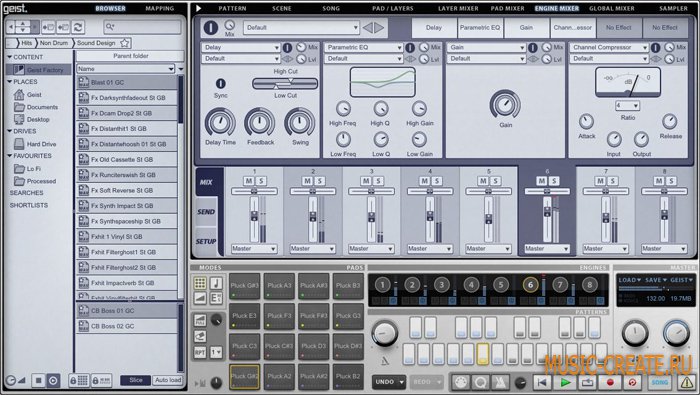
Task: Click the metronome icon in transport
Action: 500,382
